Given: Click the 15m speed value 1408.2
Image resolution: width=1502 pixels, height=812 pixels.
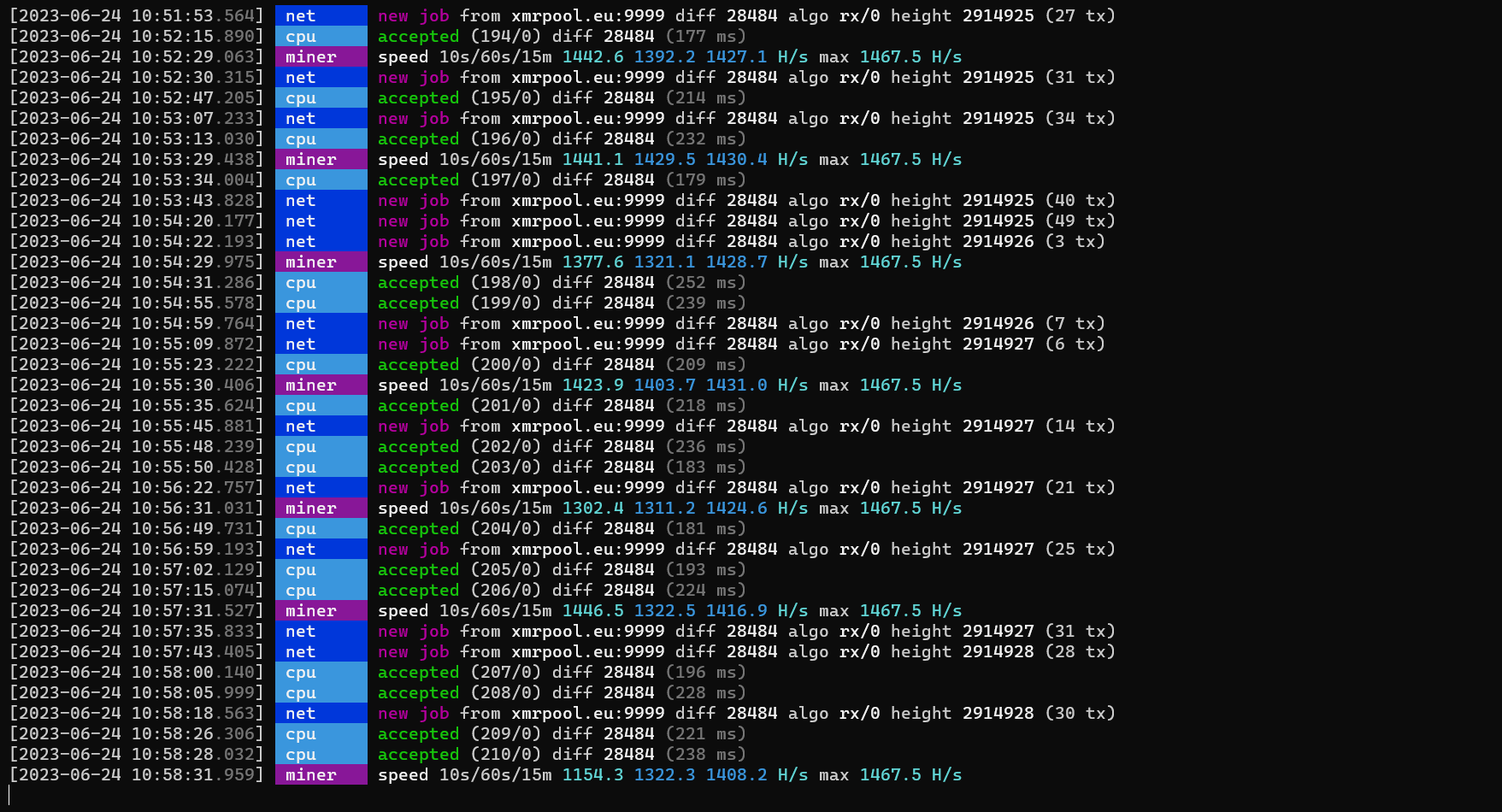Looking at the screenshot, I should (x=736, y=774).
